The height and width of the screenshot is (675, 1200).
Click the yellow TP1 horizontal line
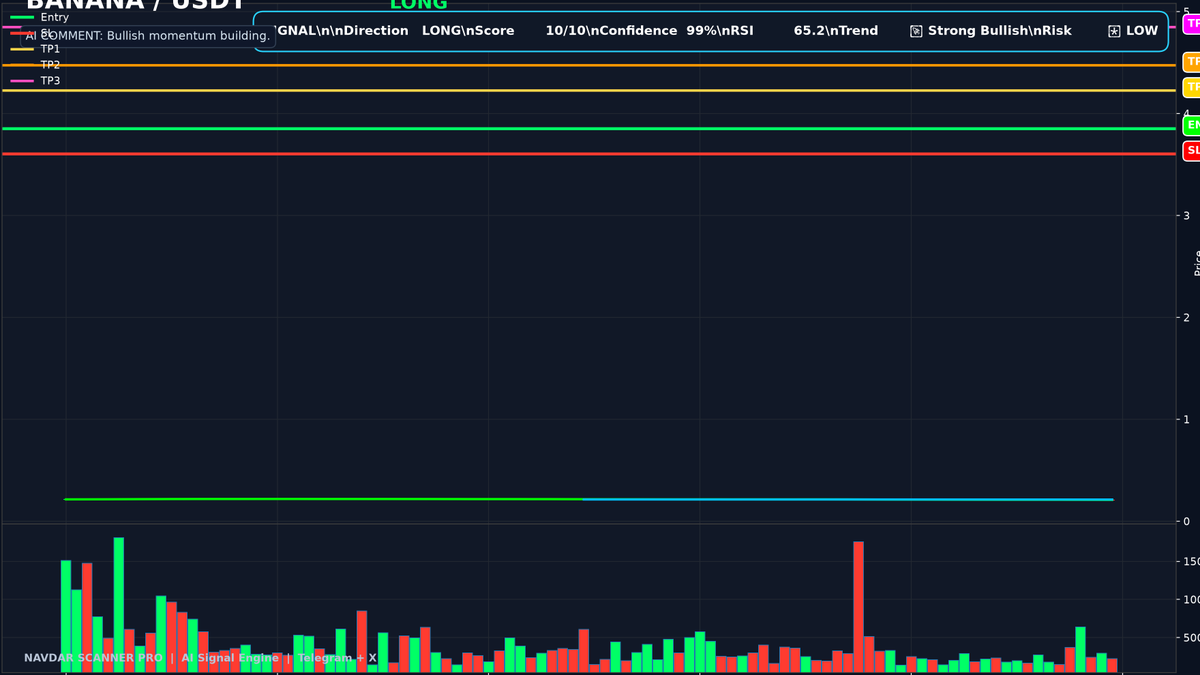click(x=588, y=90)
